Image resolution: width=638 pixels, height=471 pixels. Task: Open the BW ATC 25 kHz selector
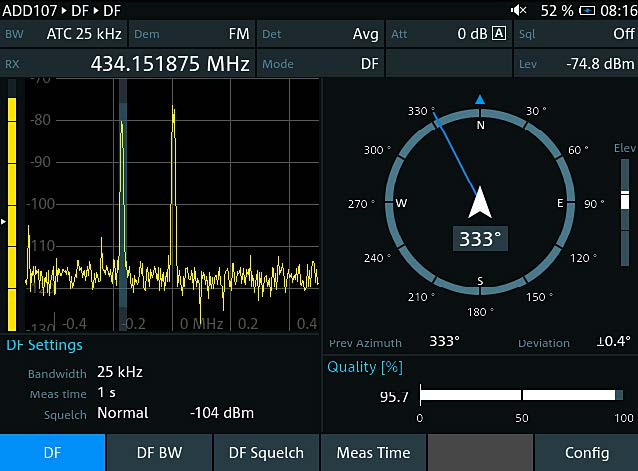coord(64,34)
